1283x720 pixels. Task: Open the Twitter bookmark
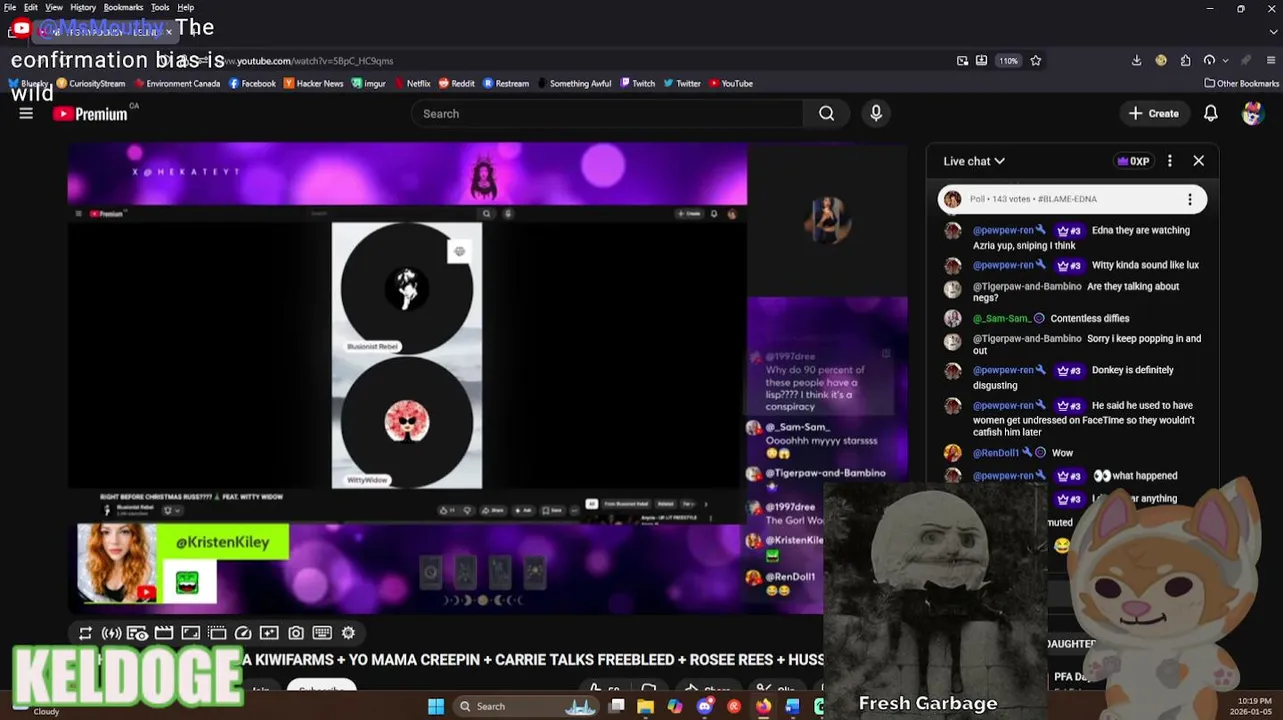pyautogui.click(x=682, y=84)
